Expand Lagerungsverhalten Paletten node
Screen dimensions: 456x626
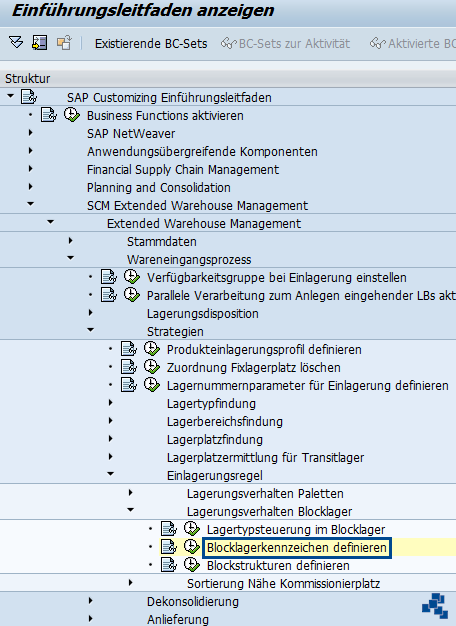pyautogui.click(x=131, y=493)
